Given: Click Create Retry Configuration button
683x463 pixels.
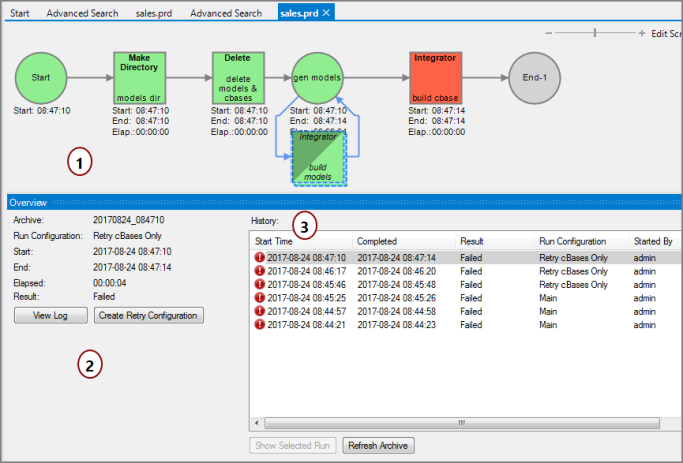Looking at the screenshot, I should tap(149, 315).
